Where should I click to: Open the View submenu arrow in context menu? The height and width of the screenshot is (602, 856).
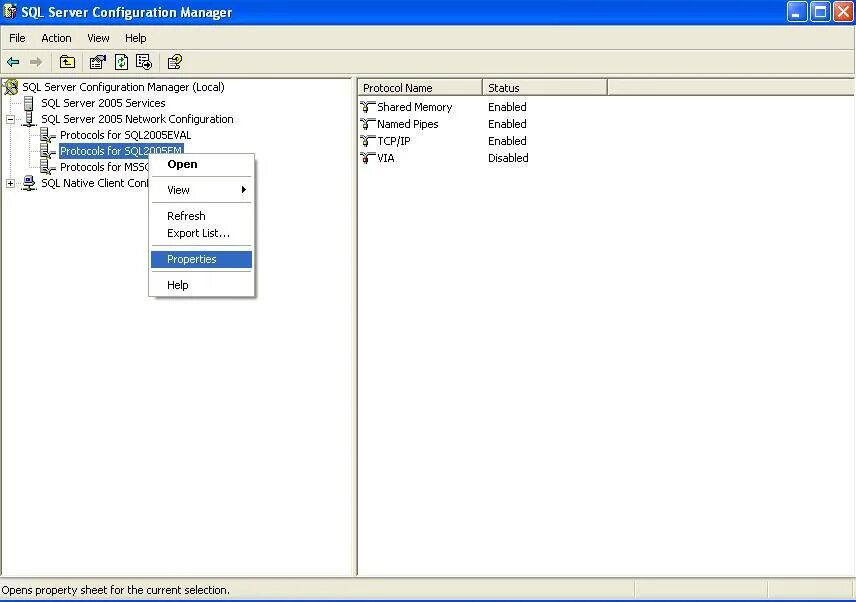[244, 190]
